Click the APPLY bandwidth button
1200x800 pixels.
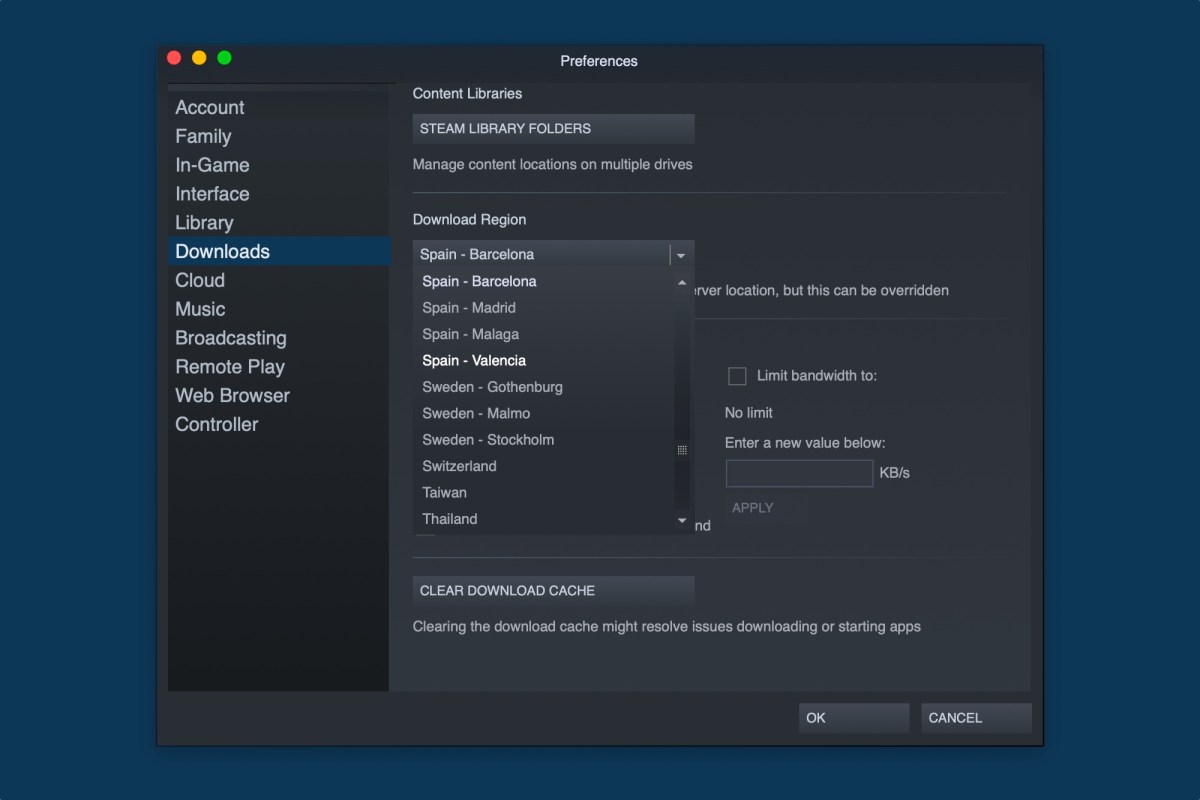coord(766,508)
